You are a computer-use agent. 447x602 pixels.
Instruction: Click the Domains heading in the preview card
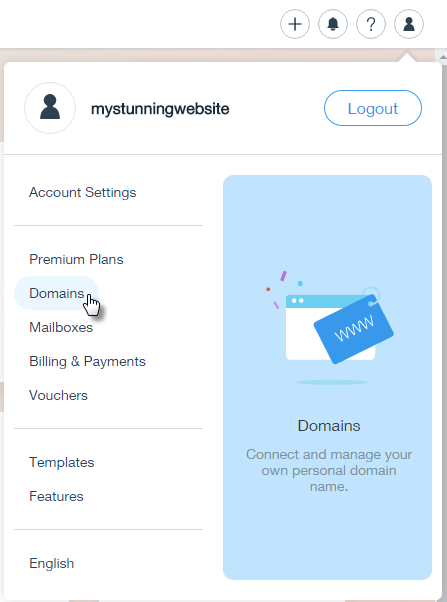(329, 426)
